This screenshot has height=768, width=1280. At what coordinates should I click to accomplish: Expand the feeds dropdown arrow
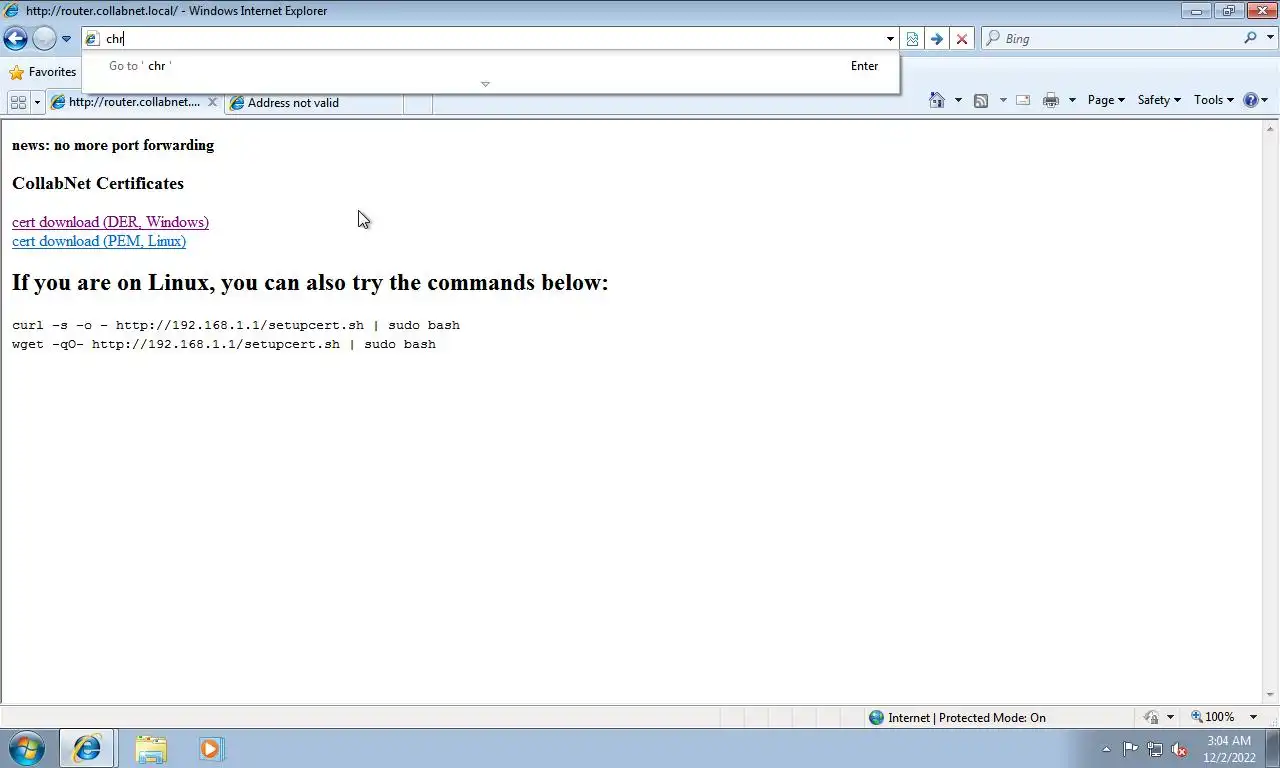coord(1002,100)
